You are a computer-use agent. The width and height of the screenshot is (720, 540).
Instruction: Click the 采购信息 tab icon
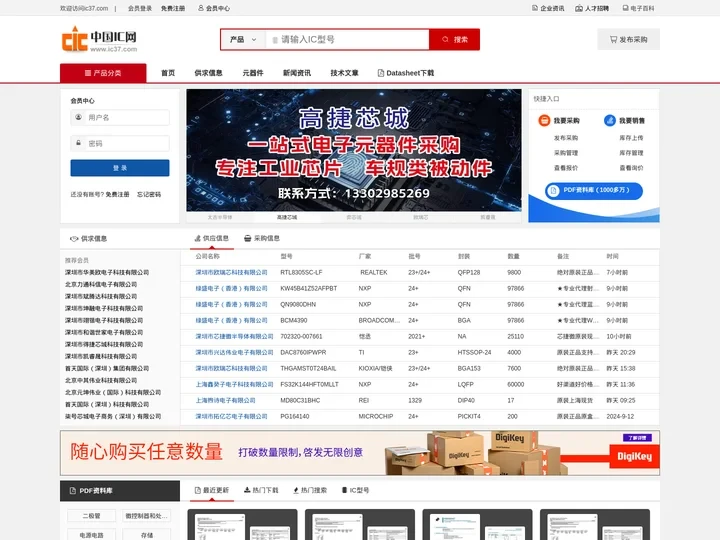248,238
